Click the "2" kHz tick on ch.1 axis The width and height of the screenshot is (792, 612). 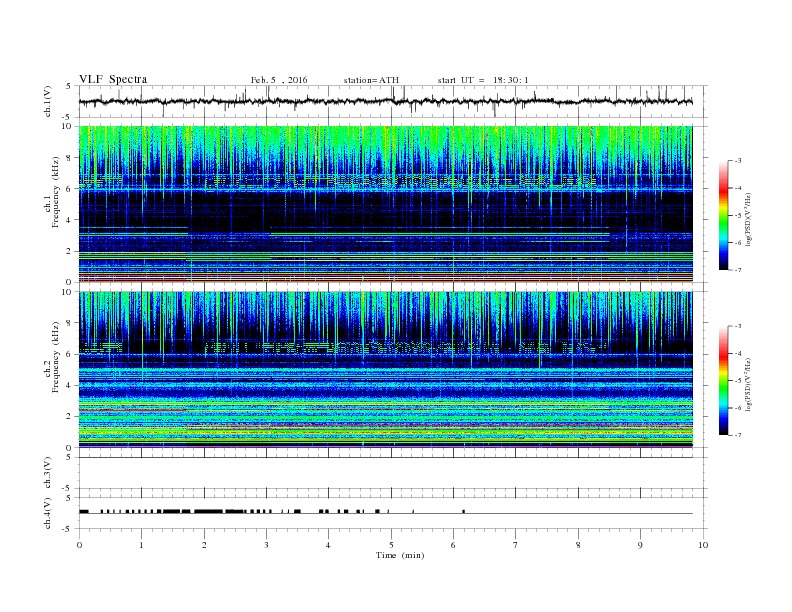coord(70,251)
